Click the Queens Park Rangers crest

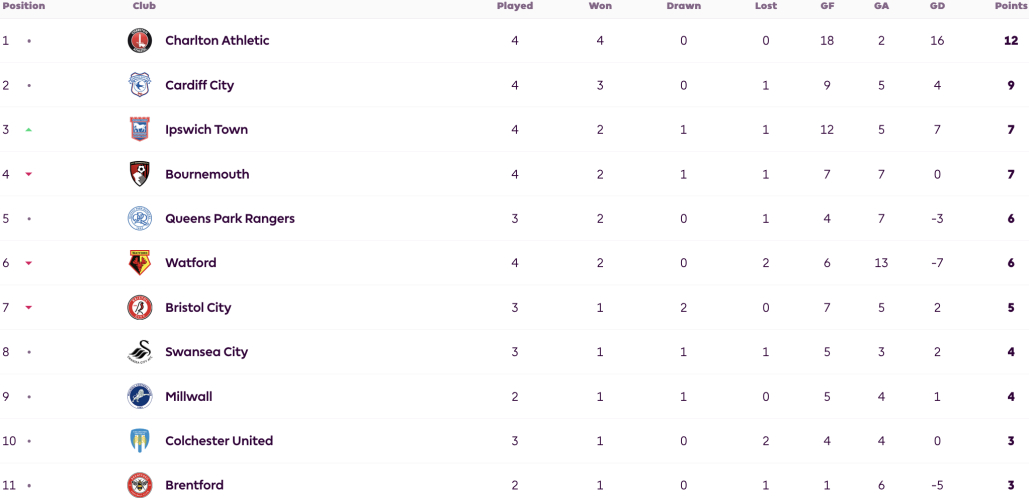point(140,219)
